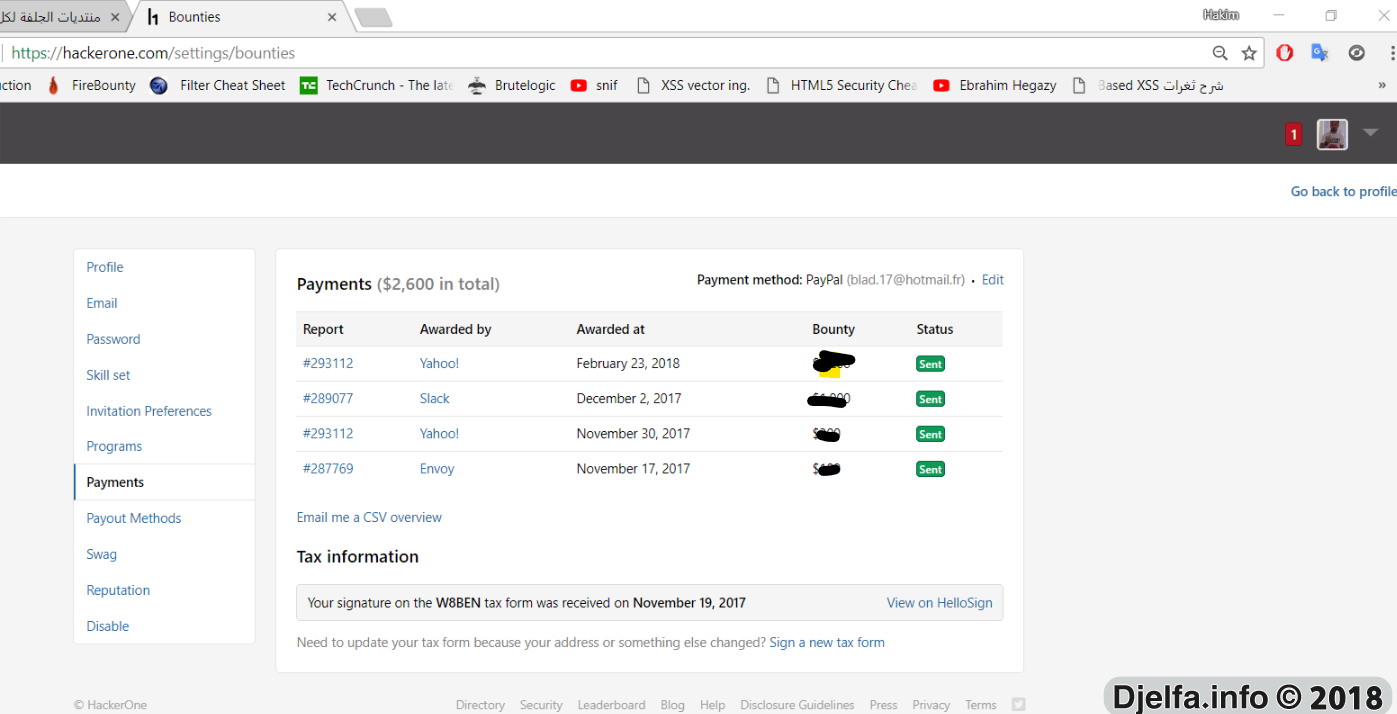
Task: Open the Filter Cheat Sheet bookmark icon
Action: pyautogui.click(x=159, y=85)
